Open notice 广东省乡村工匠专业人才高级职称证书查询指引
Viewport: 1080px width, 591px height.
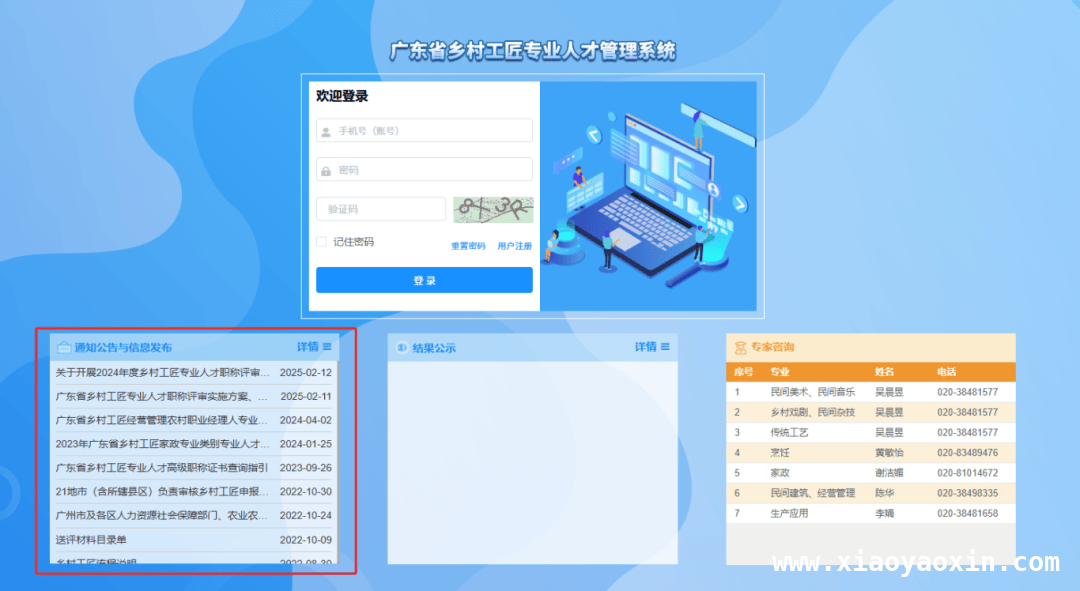point(161,468)
